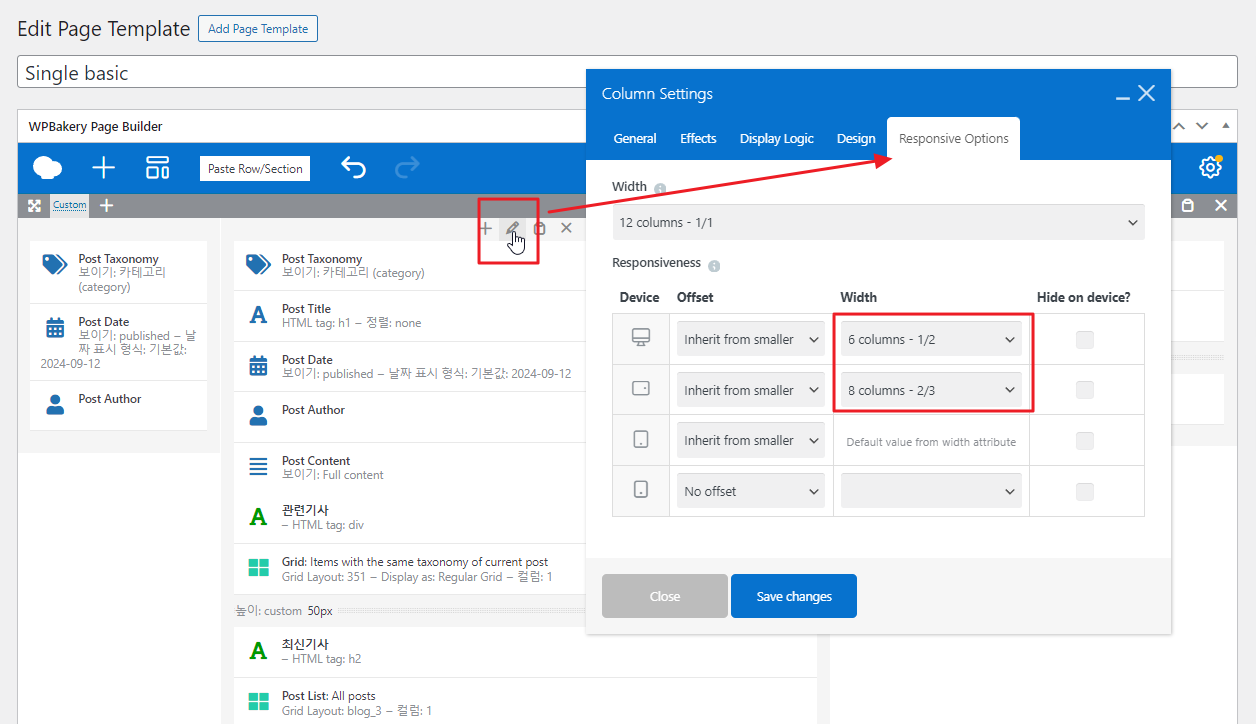Add new element with plus toolbar icon
This screenshot has height=724, width=1256.
(104, 168)
